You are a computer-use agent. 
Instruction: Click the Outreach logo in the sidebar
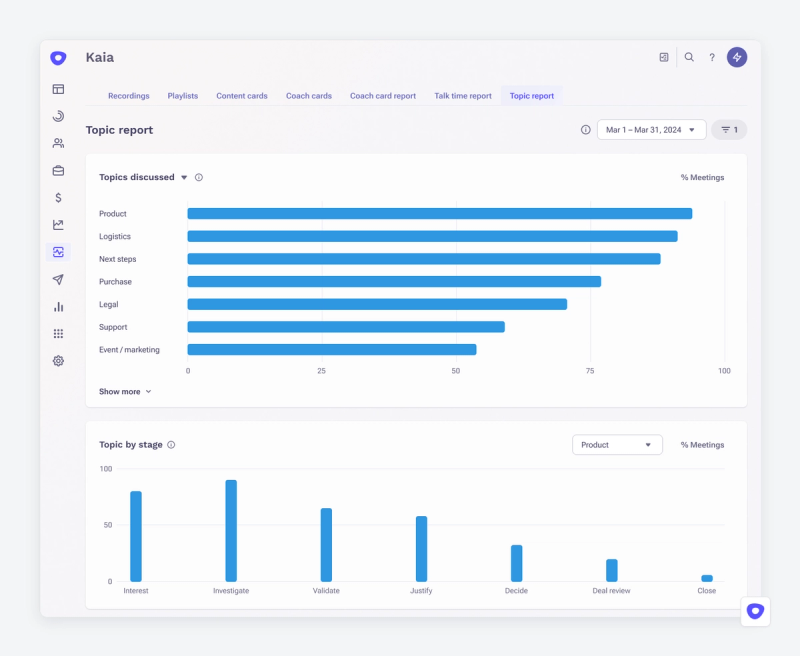[58, 58]
